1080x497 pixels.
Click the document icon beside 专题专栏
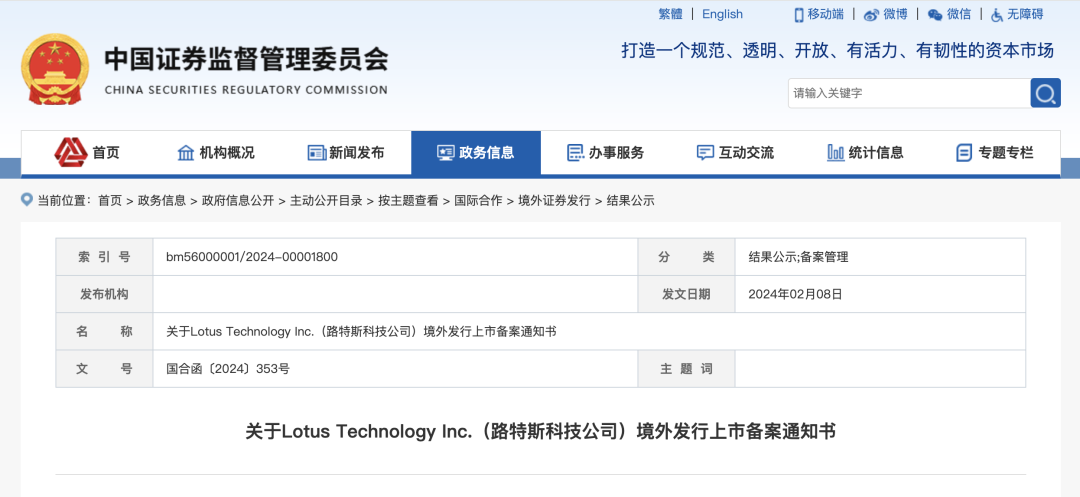(964, 153)
